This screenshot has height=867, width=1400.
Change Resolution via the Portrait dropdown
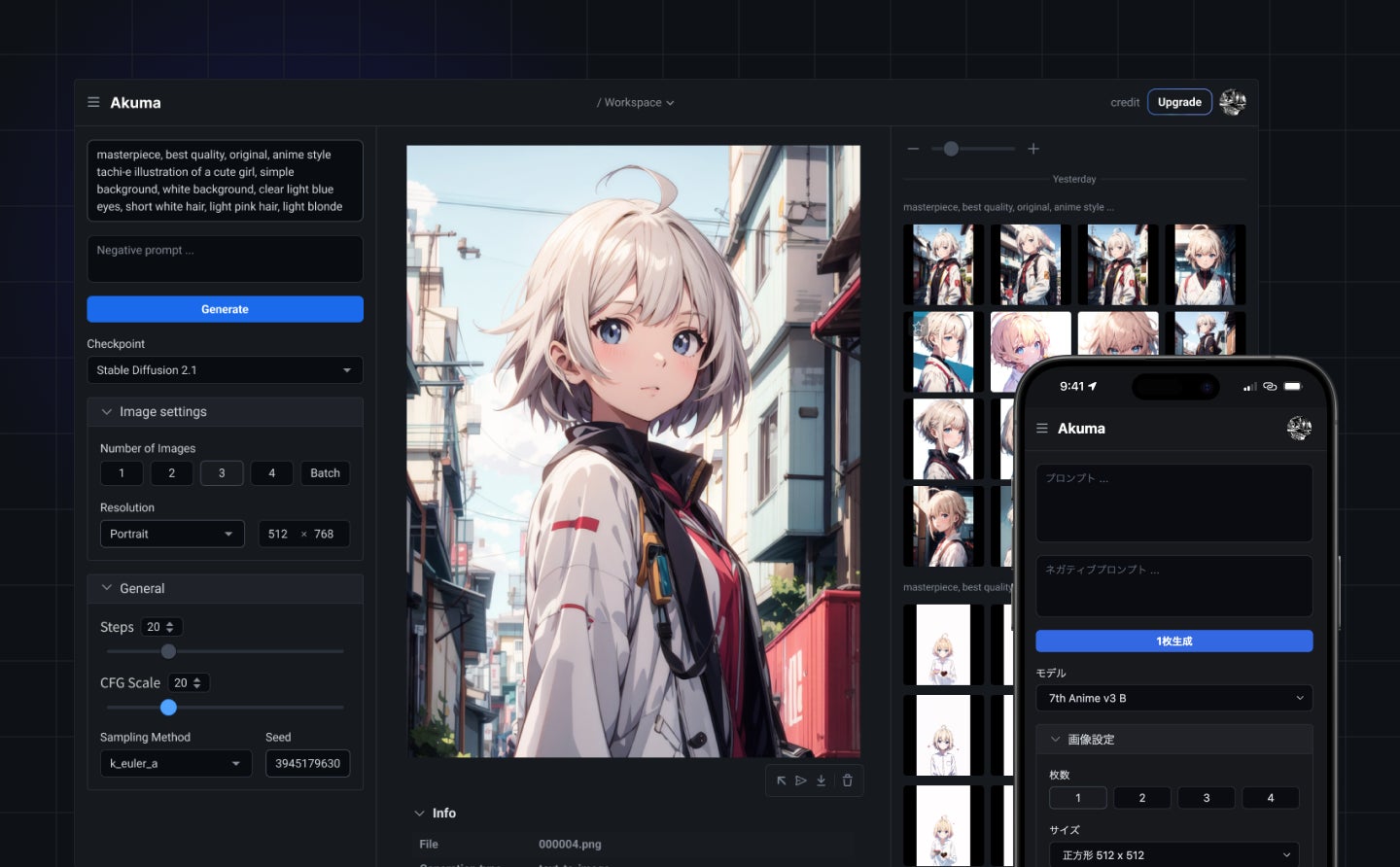pyautogui.click(x=171, y=533)
